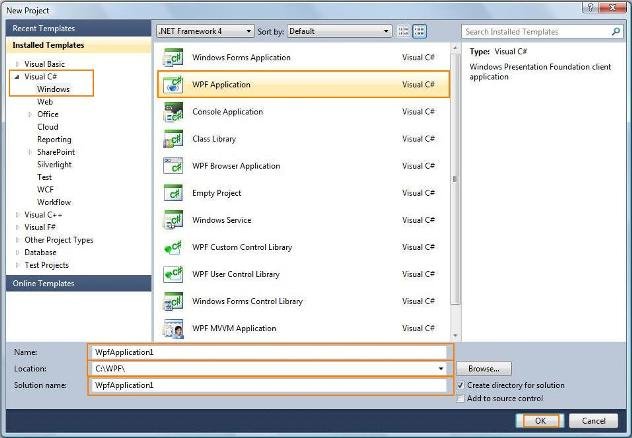This screenshot has width=632, height=438.
Task: Open the .NET Framework 4 dropdown
Action: [x=205, y=31]
